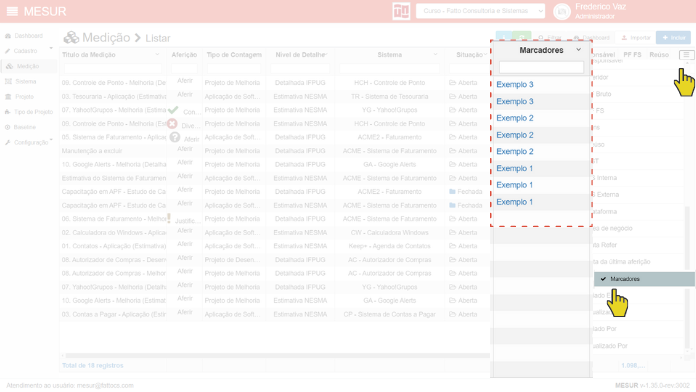The width and height of the screenshot is (696, 392).
Task: Click the Marcadores filter input field
Action: click(541, 67)
